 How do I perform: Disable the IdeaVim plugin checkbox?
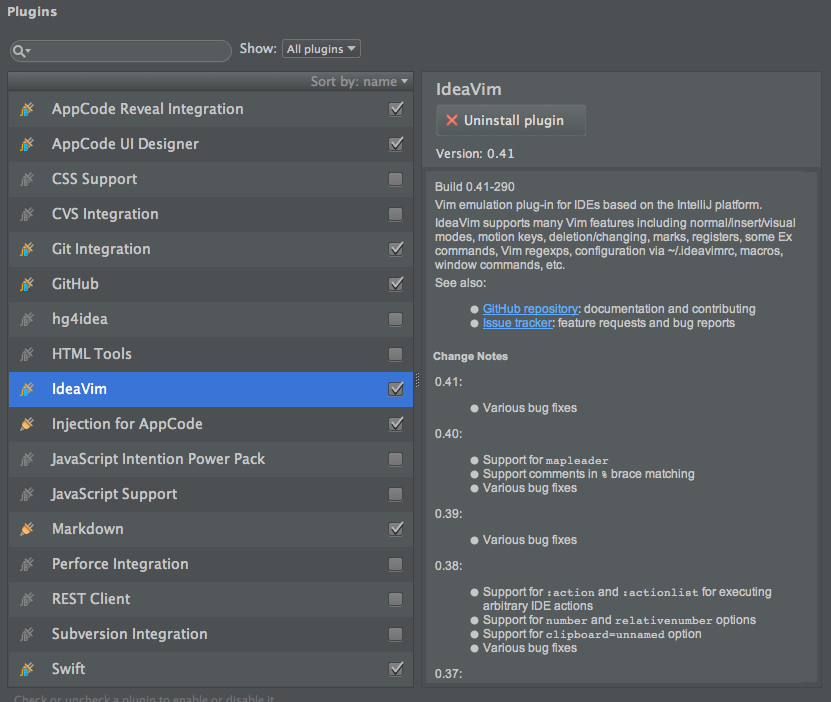coord(396,388)
